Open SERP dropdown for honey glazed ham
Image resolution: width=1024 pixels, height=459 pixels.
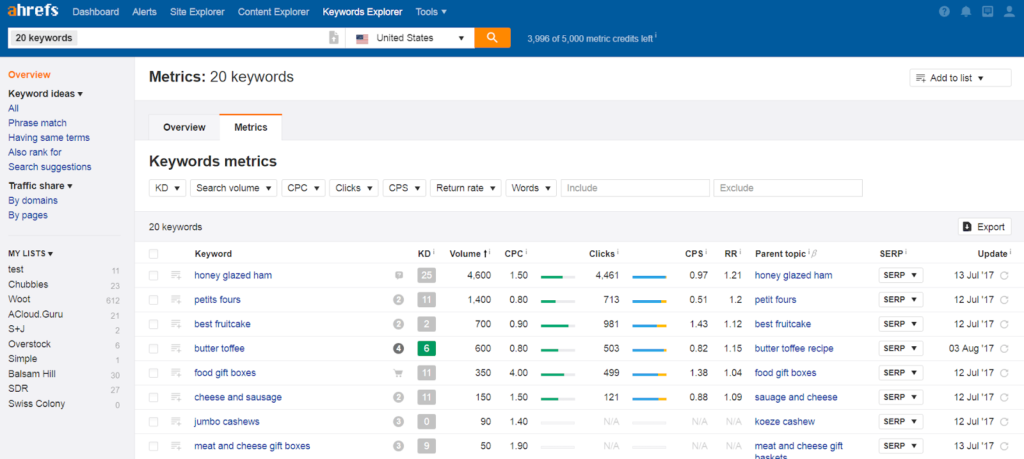coord(901,276)
